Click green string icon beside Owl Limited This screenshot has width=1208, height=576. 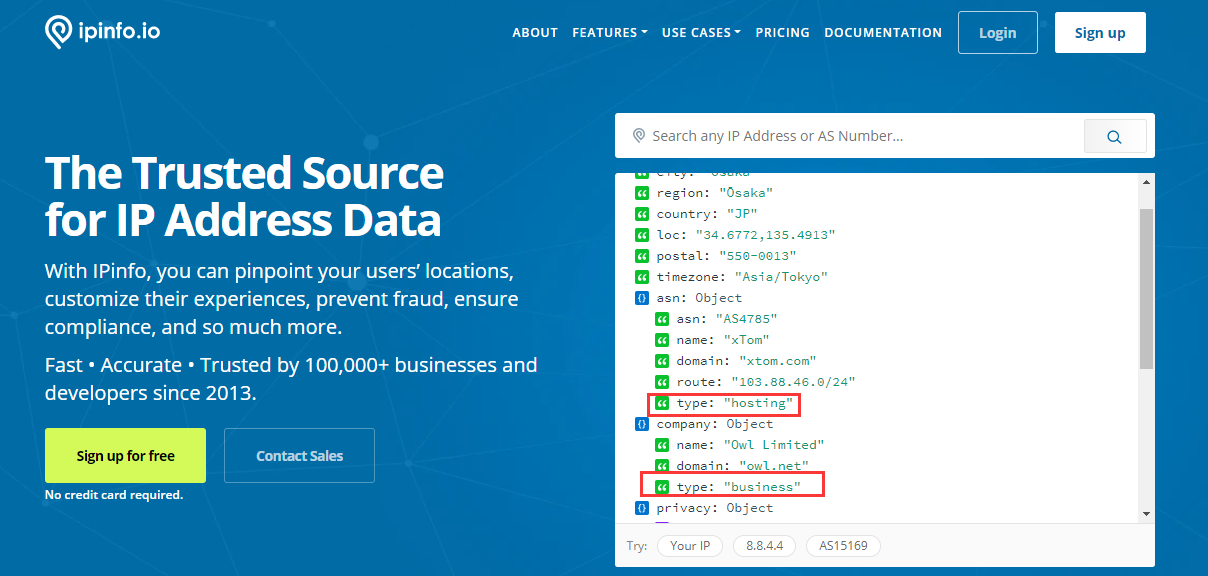[662, 445]
